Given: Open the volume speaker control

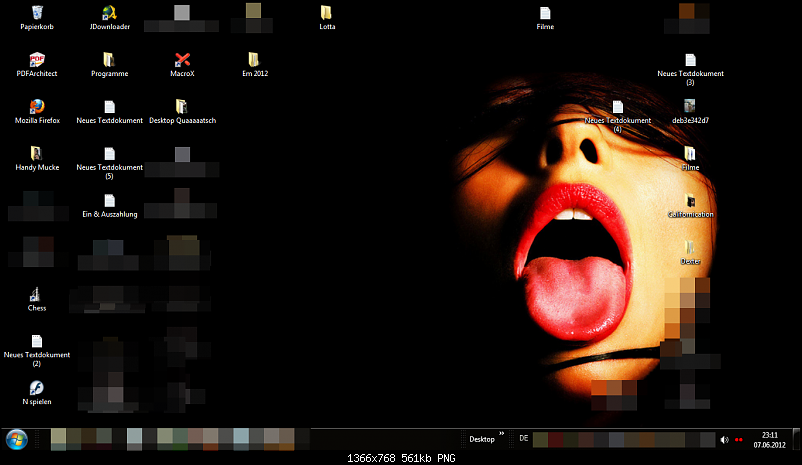Looking at the screenshot, I should pyautogui.click(x=724, y=439).
